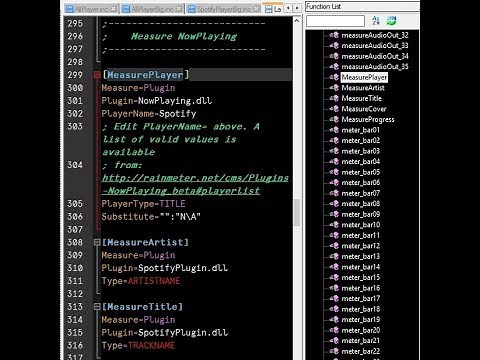Select meter_bar08 in Function List
Screen dimensions: 480x360
360,204
